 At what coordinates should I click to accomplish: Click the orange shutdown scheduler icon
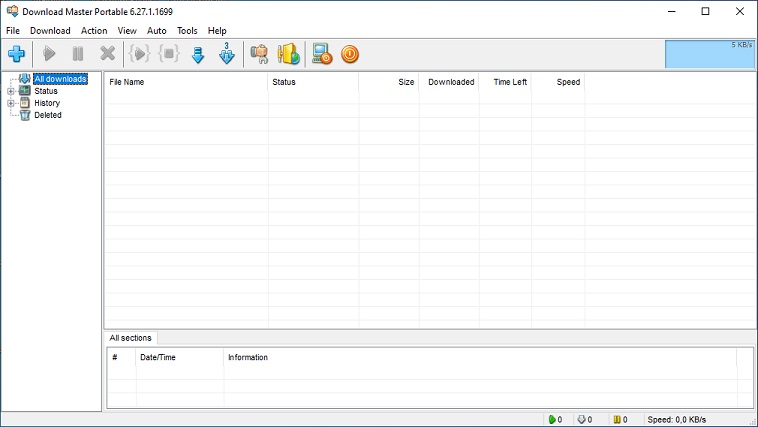click(x=350, y=54)
